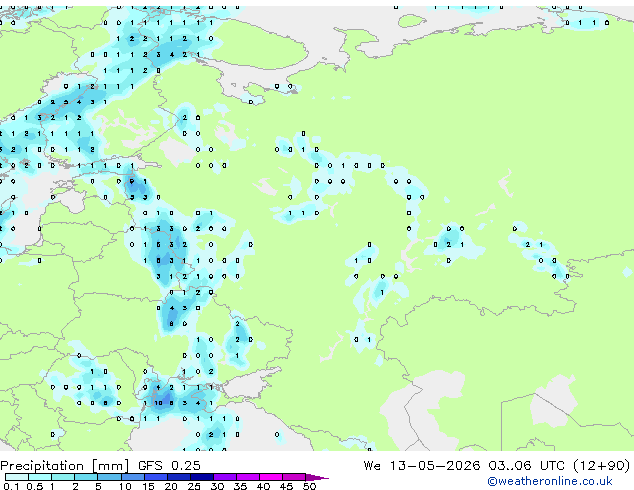Select the 0.5–1 mm legend color swatch
The height and width of the screenshot is (490, 634).
coord(40,477)
